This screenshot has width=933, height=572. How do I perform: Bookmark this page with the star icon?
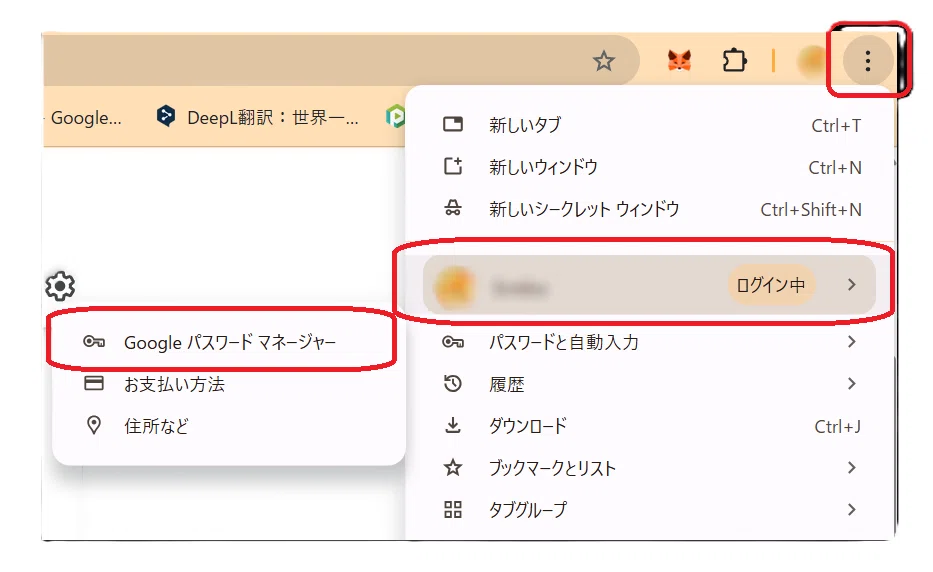point(603,61)
